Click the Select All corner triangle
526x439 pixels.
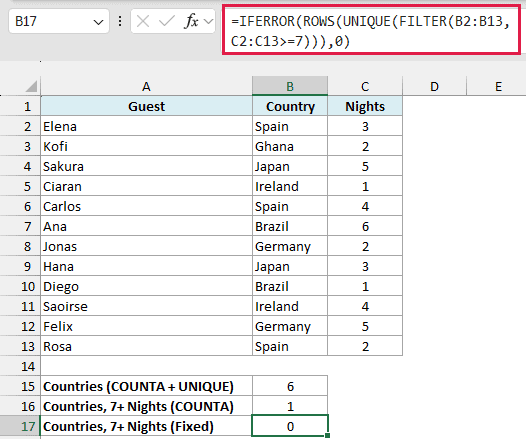coord(31,86)
